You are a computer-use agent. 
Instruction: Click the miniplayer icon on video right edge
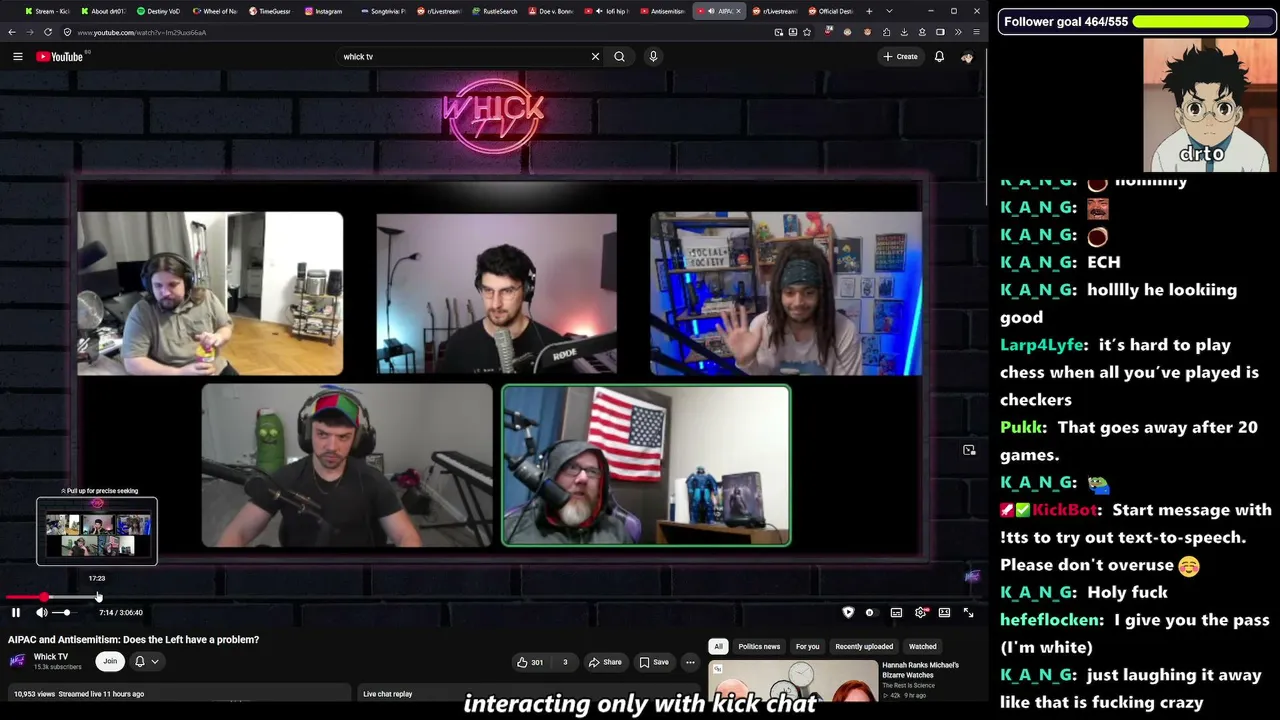point(969,451)
